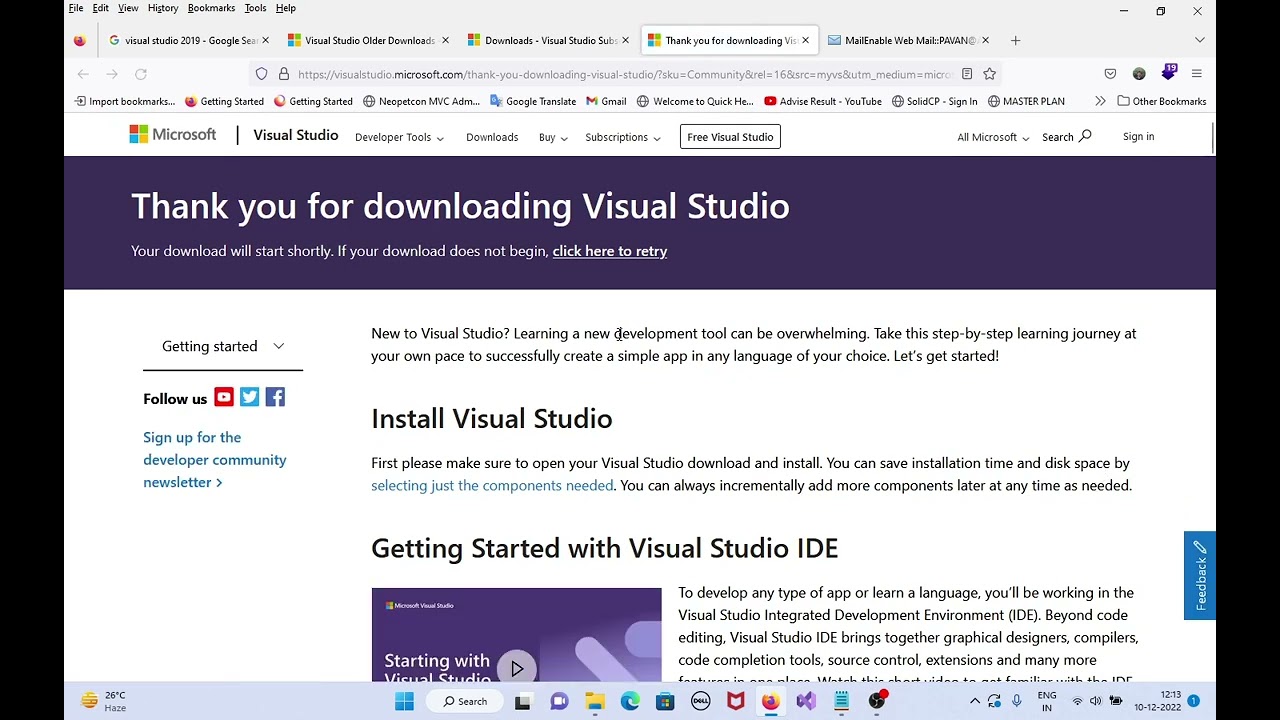Expand Getting started sidebar dropdown
This screenshot has height=720, width=1280.
click(x=223, y=346)
